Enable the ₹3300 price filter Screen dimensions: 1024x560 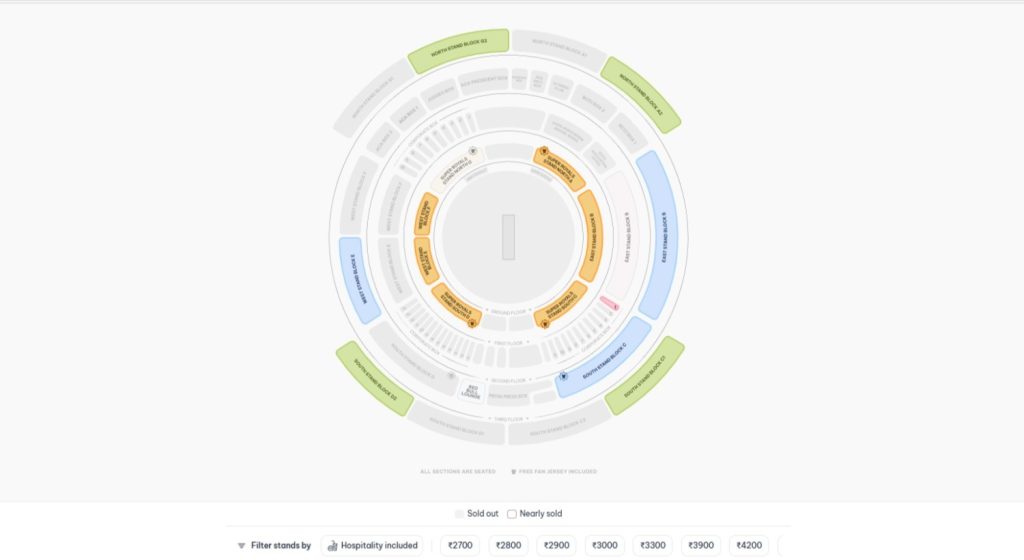pyautogui.click(x=653, y=546)
